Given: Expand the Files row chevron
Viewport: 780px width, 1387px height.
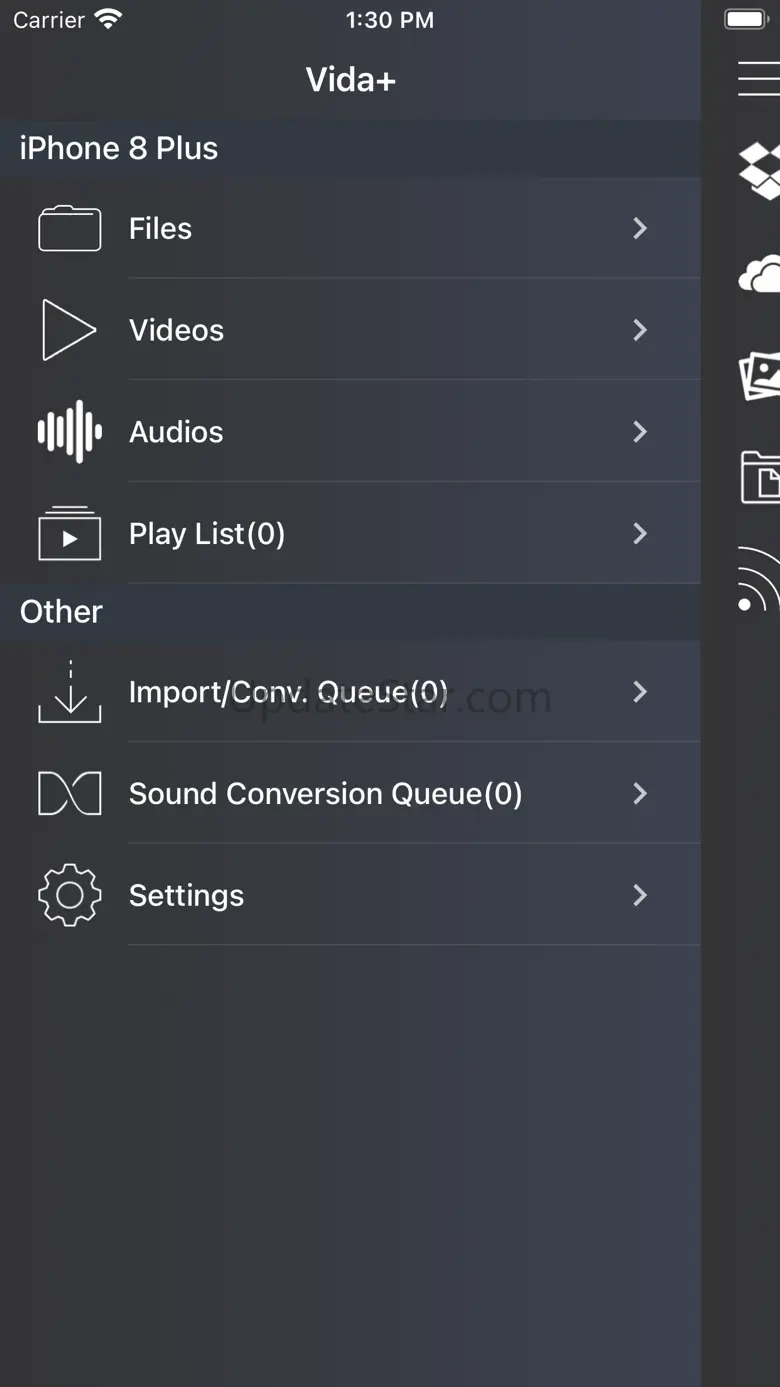Looking at the screenshot, I should 640,229.
